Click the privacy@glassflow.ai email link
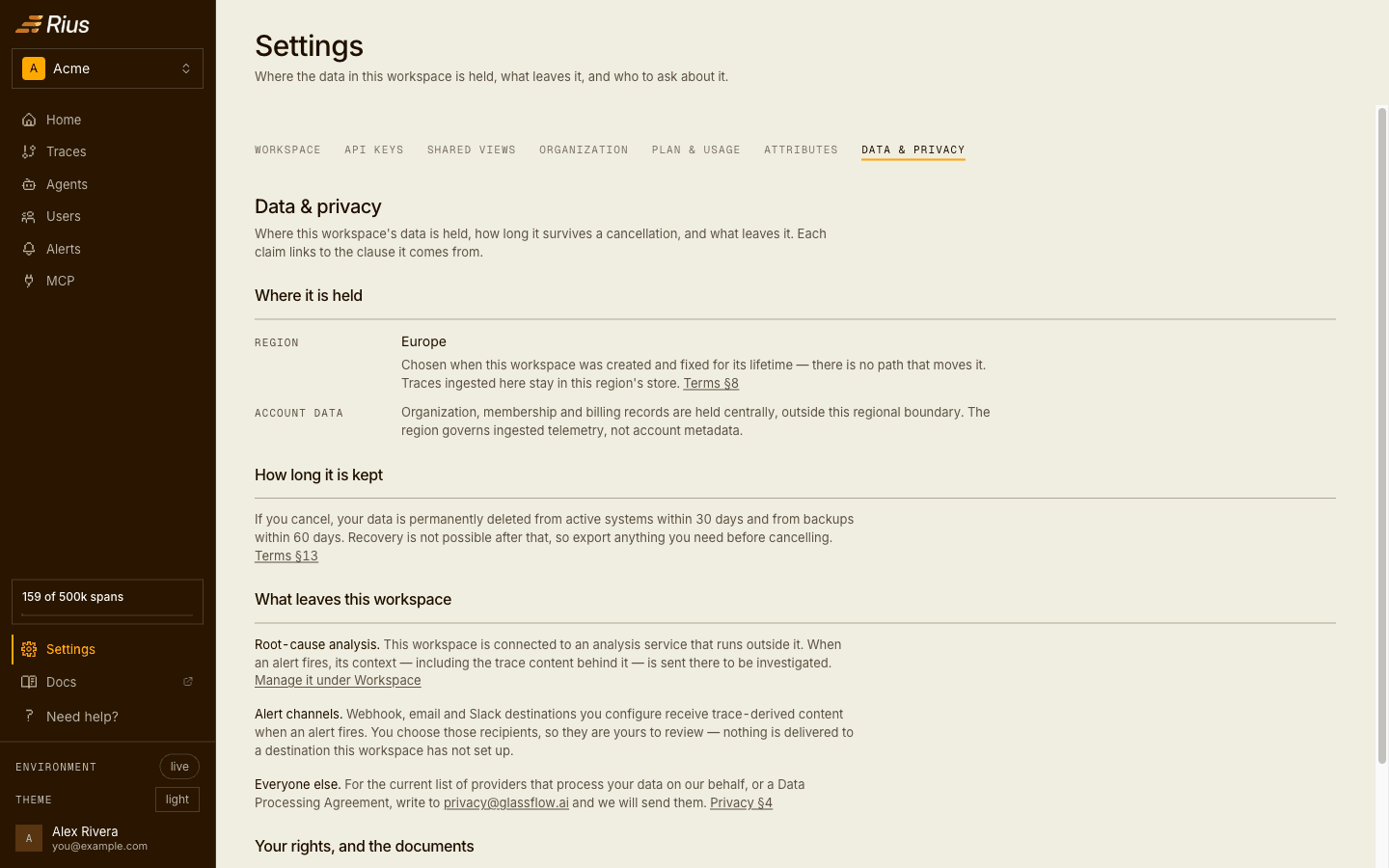Viewport: 1389px width, 868px height. pyautogui.click(x=506, y=802)
